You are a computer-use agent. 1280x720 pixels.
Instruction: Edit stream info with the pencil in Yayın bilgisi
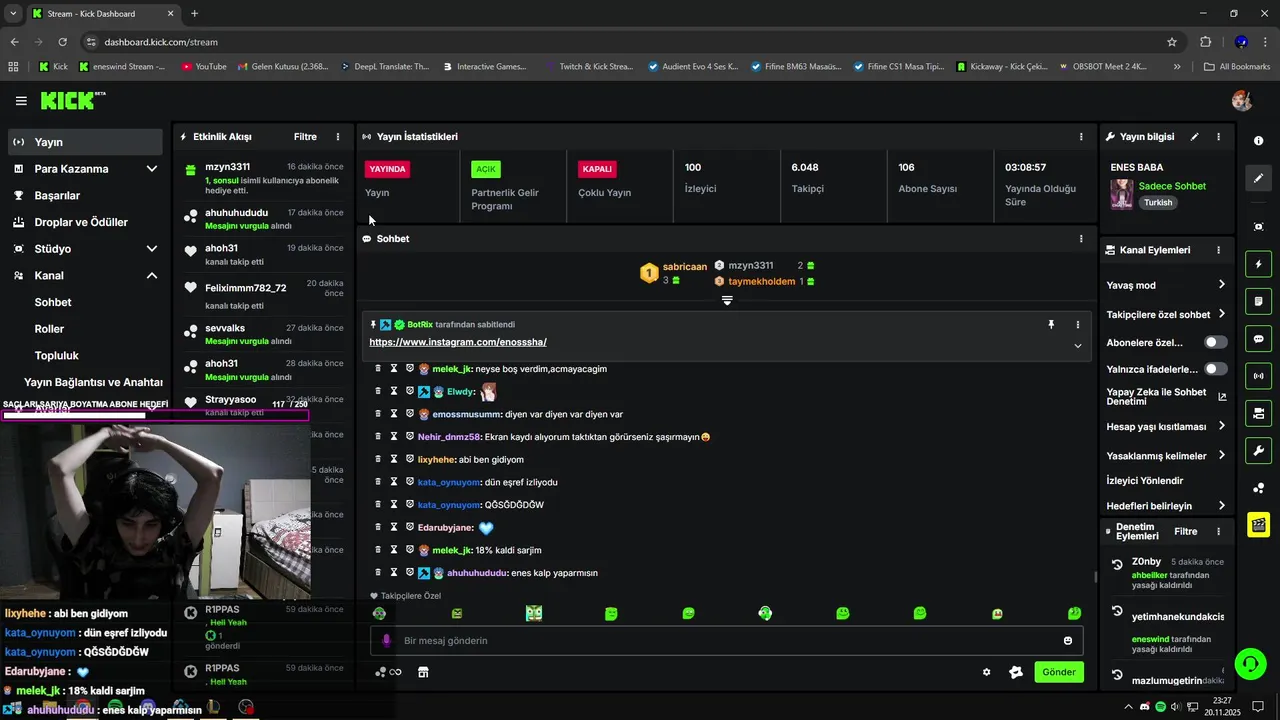coord(1195,137)
